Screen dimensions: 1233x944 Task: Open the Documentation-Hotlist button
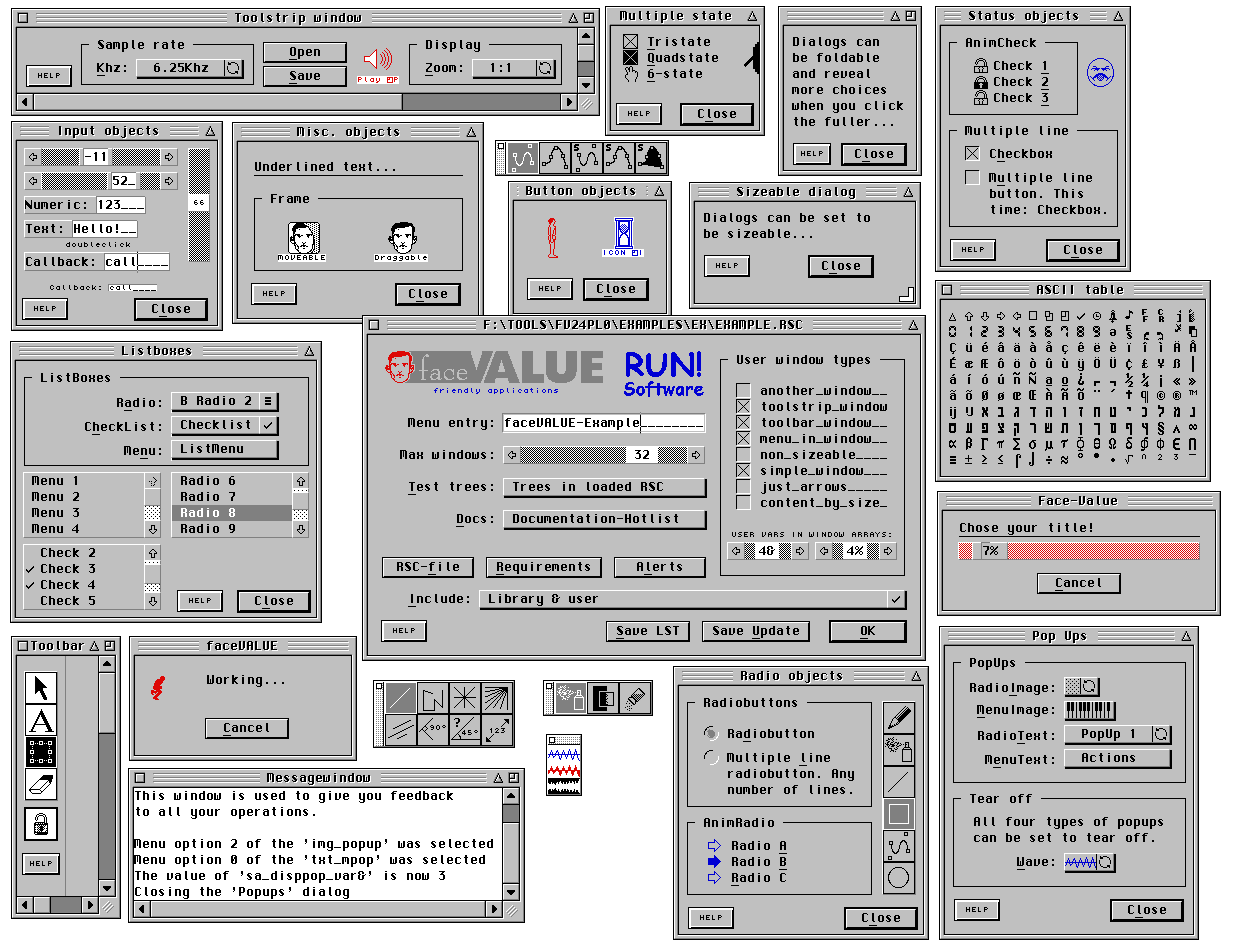click(x=604, y=519)
